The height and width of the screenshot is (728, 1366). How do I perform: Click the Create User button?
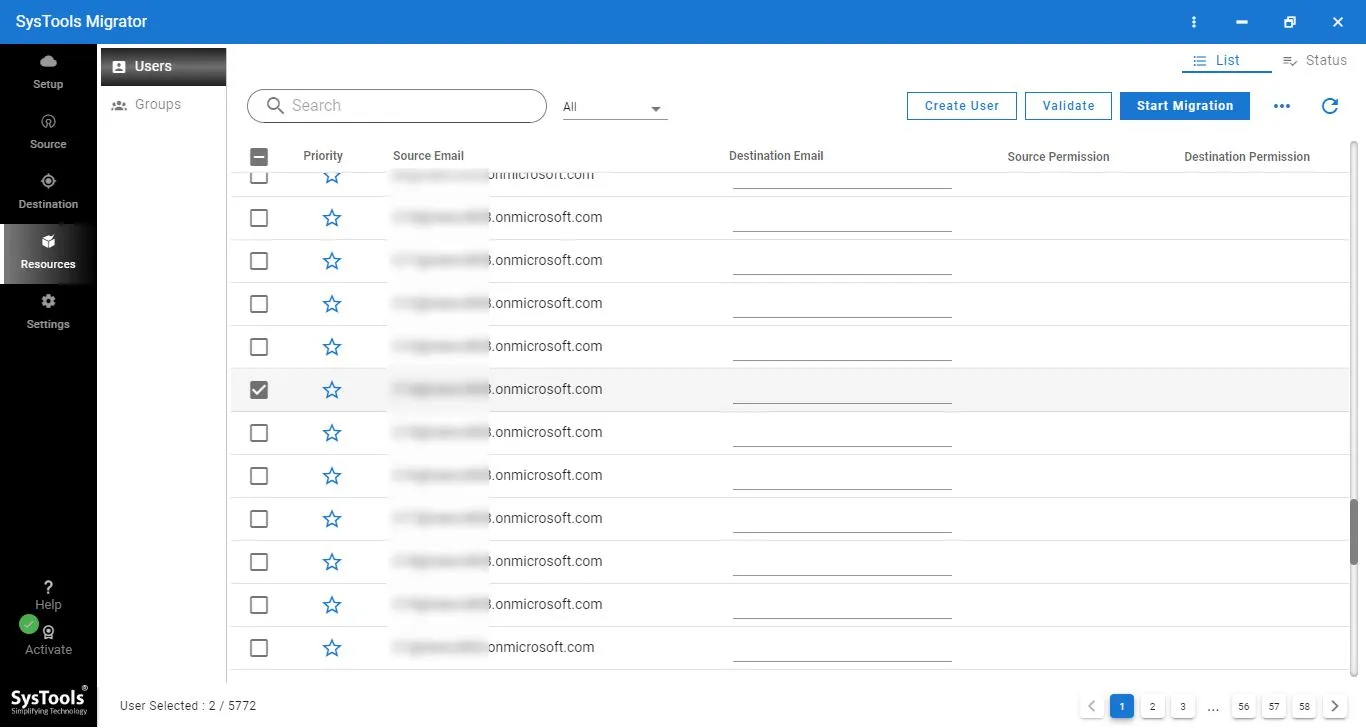962,106
